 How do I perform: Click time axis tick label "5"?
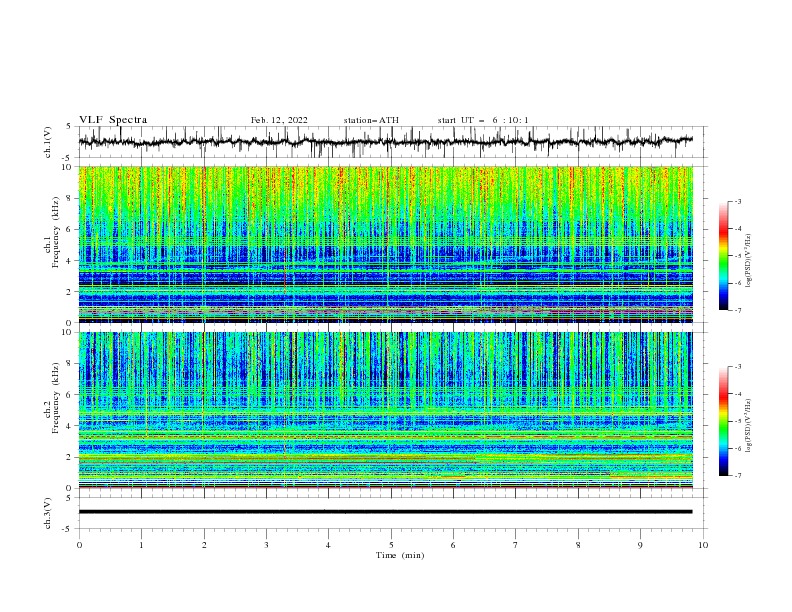coord(391,545)
